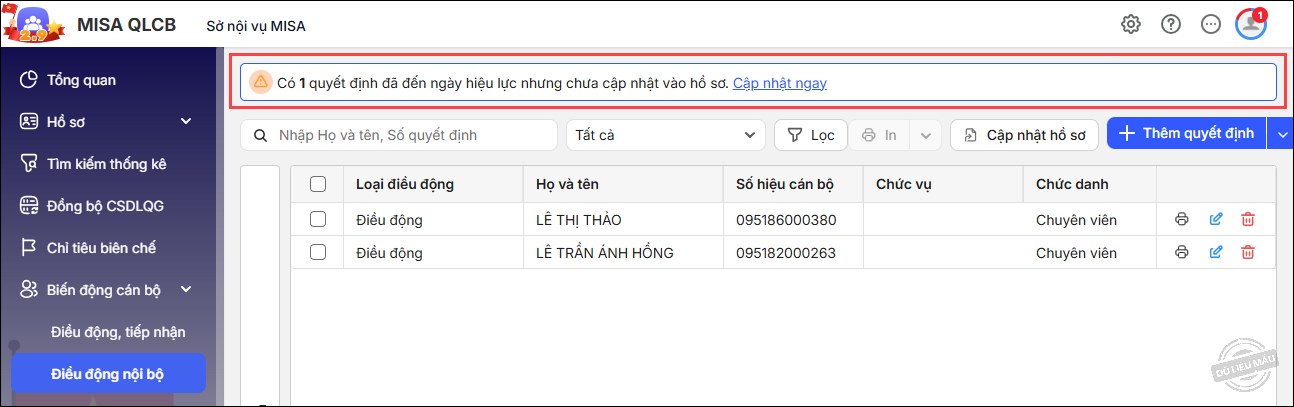Tick the checkbox for LÊ THỊ THẢO
1294x407 pixels.
(x=318, y=220)
